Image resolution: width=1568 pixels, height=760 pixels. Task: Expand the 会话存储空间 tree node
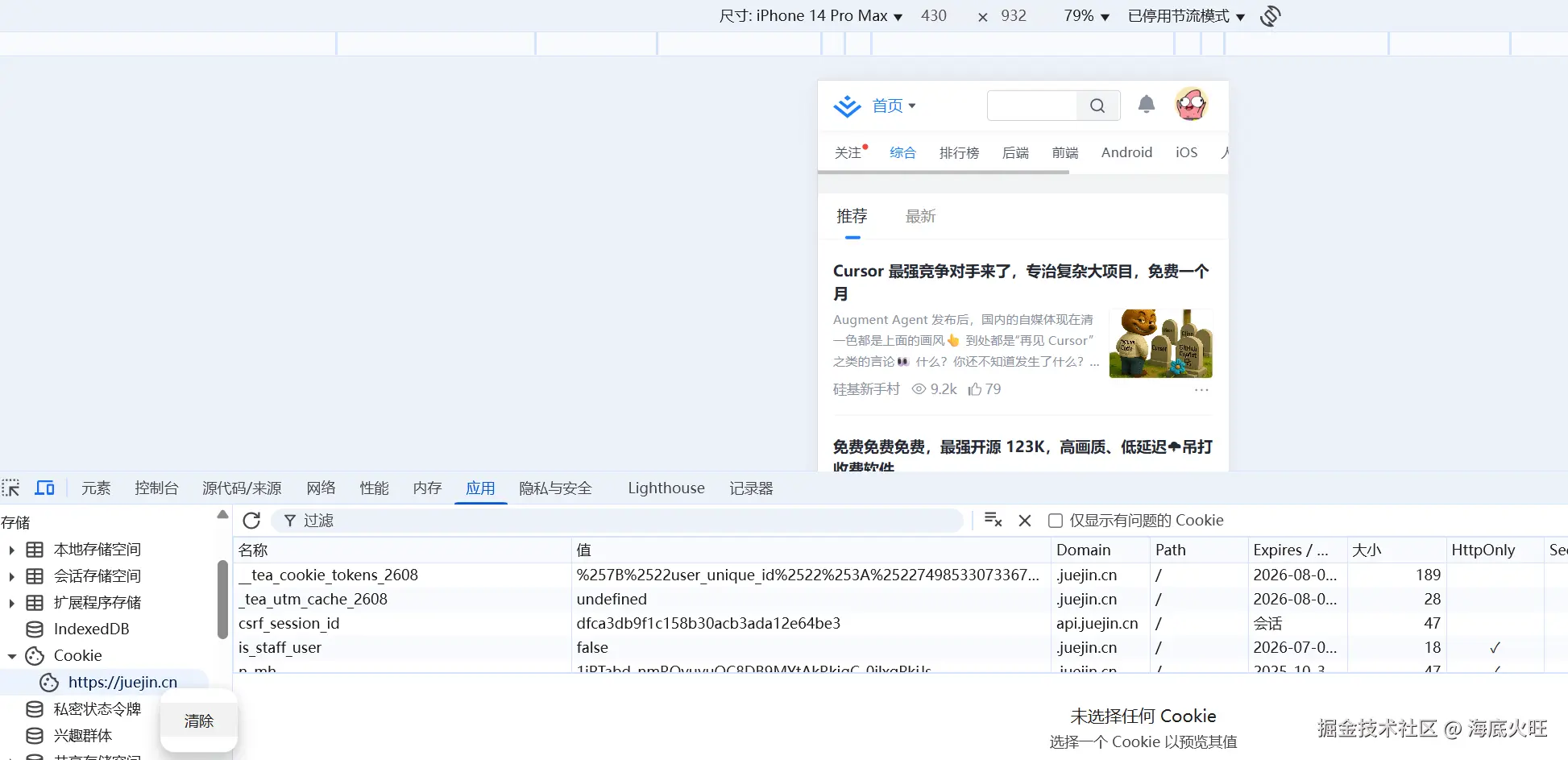pos(11,577)
